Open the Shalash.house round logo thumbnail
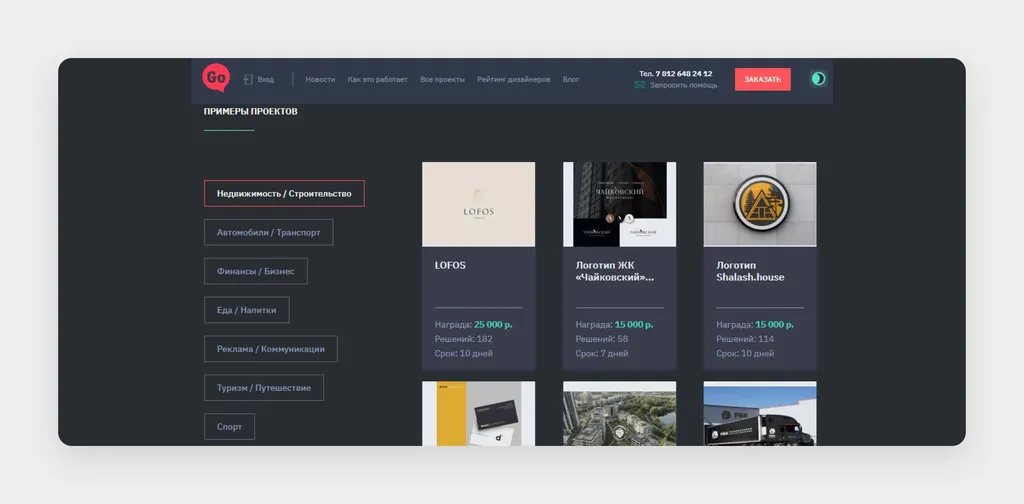Viewport: 1024px width, 504px height. click(760, 204)
